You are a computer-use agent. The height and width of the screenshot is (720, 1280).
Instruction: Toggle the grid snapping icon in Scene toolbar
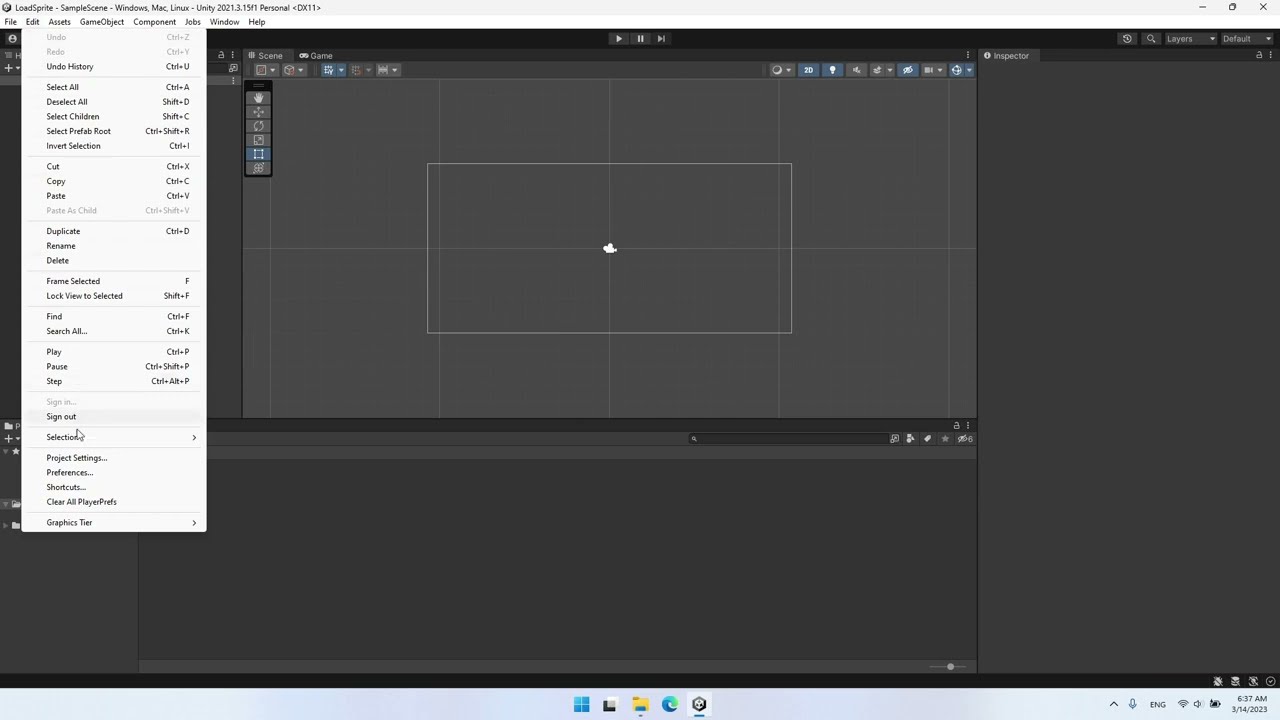pos(355,70)
